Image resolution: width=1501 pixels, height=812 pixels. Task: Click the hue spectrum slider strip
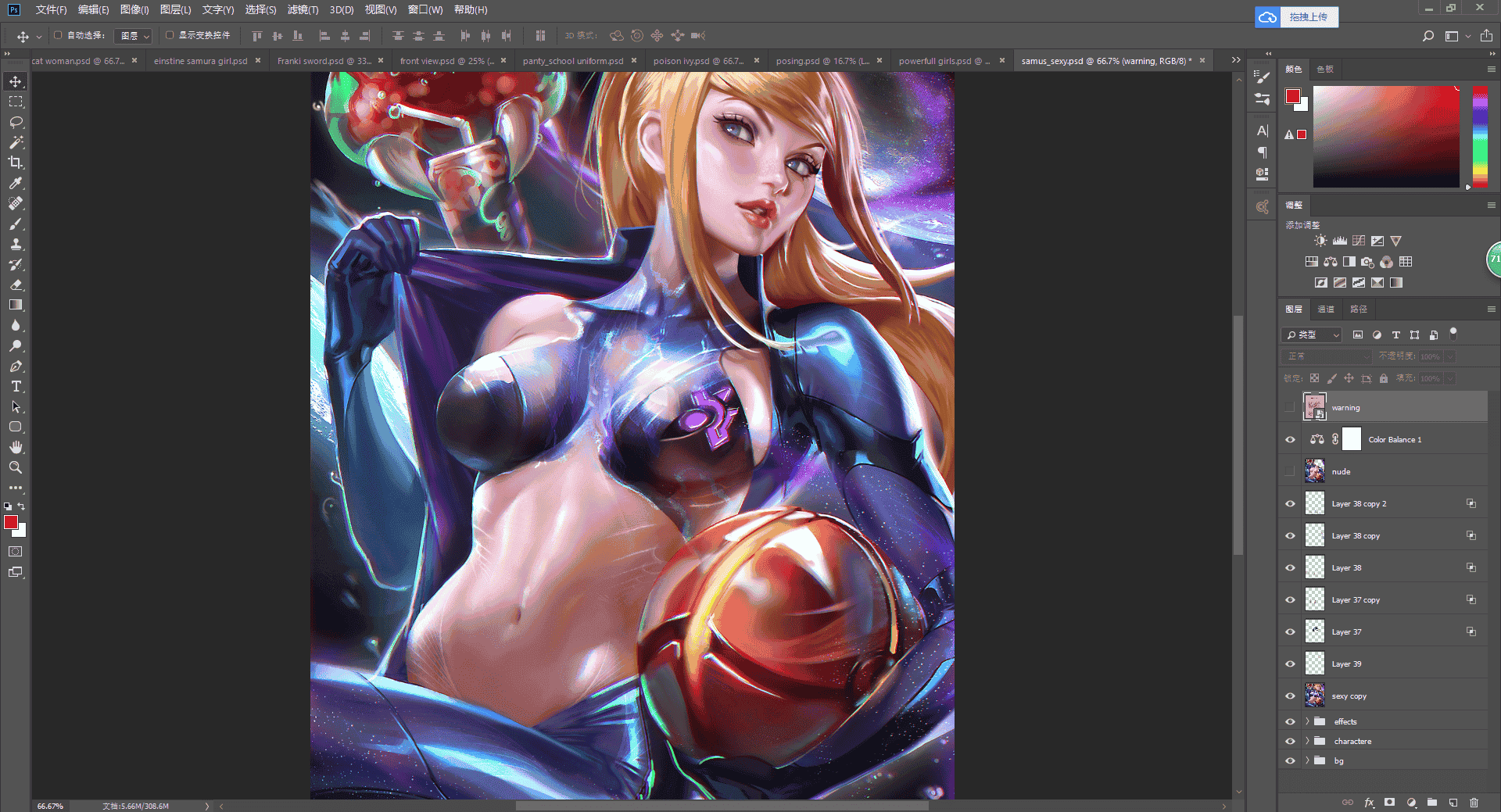[1480, 137]
